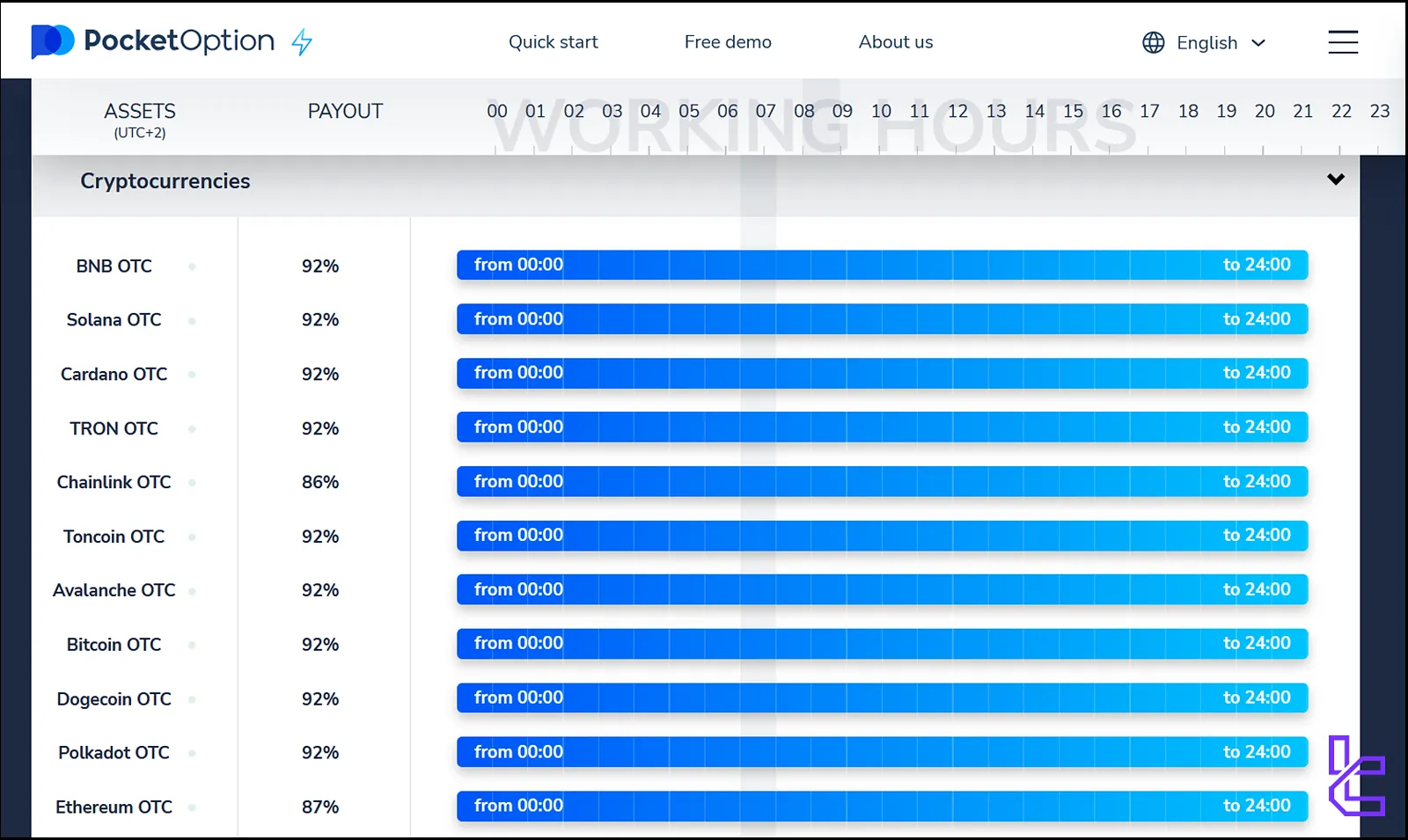The height and width of the screenshot is (840, 1408).
Task: Click the status dot next to Cardano OTC
Action: 192,375
